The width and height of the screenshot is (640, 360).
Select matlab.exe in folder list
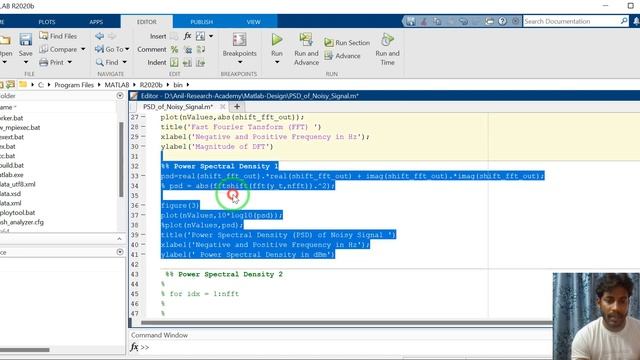[11, 175]
